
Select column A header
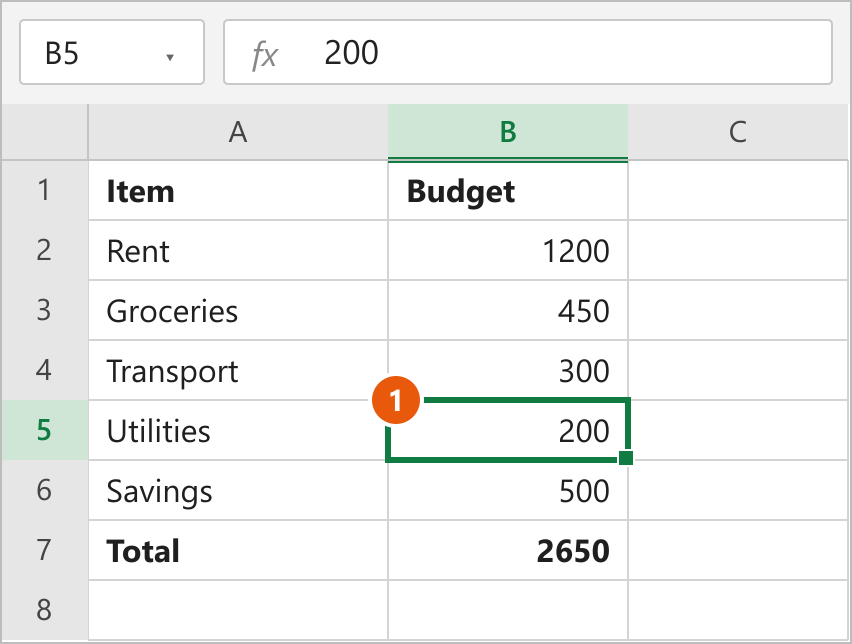(x=238, y=132)
